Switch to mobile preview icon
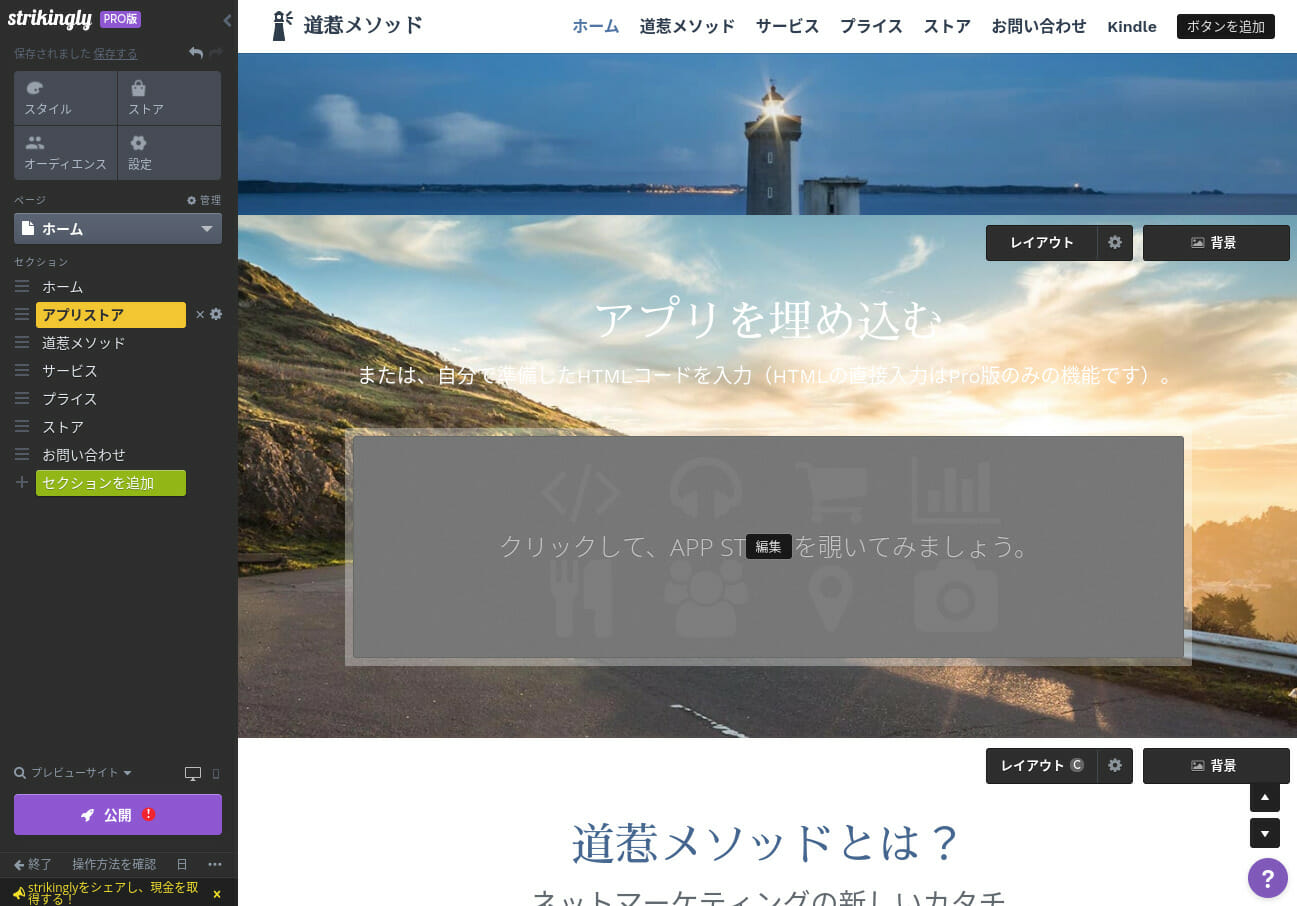 [216, 774]
